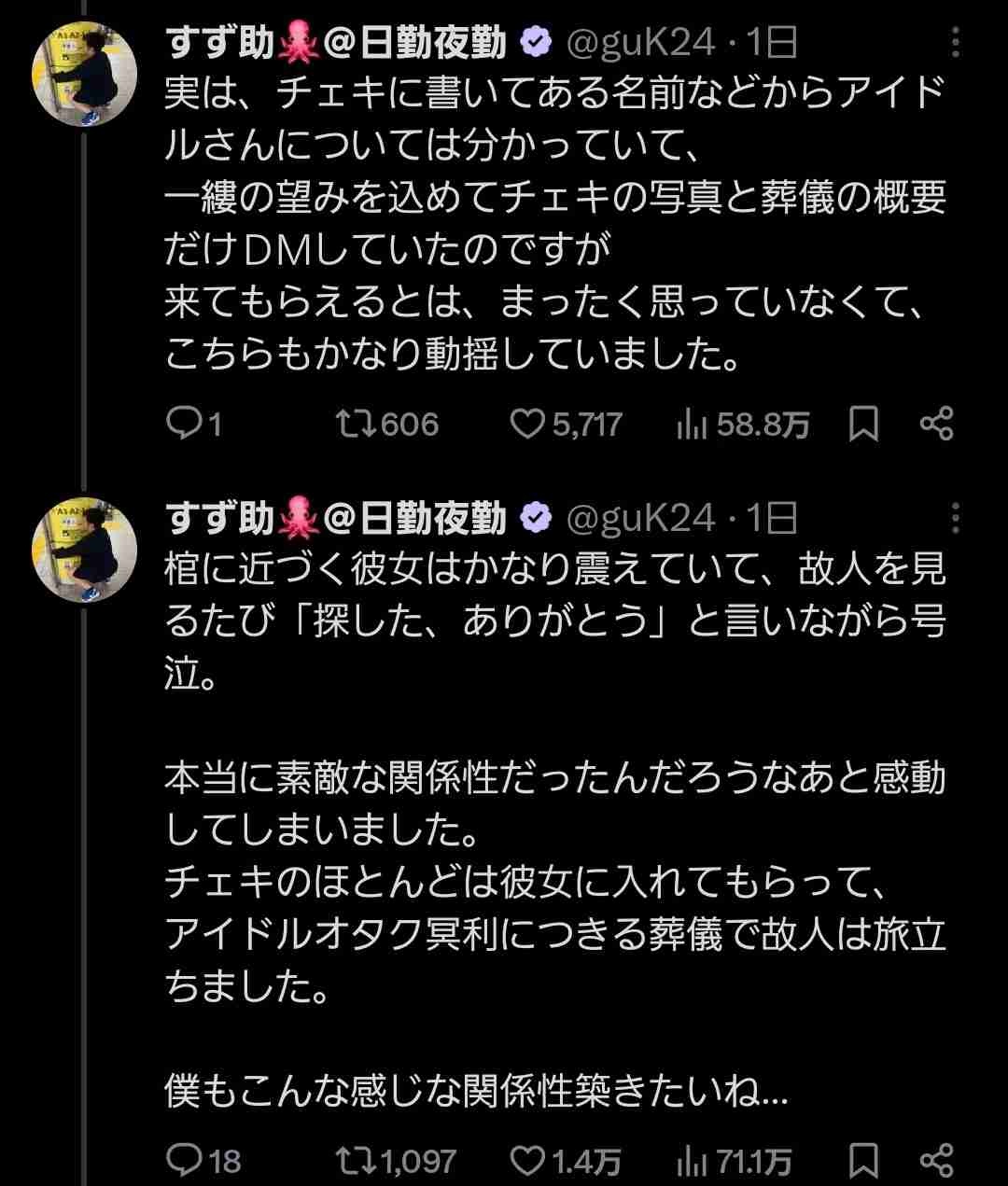View analytics of tweet with 58.8万 views
This screenshot has width=1008, height=1186.
click(x=690, y=426)
